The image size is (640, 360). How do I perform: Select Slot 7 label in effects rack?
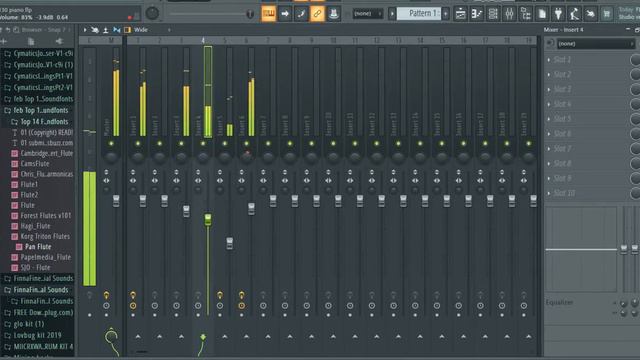pos(562,149)
